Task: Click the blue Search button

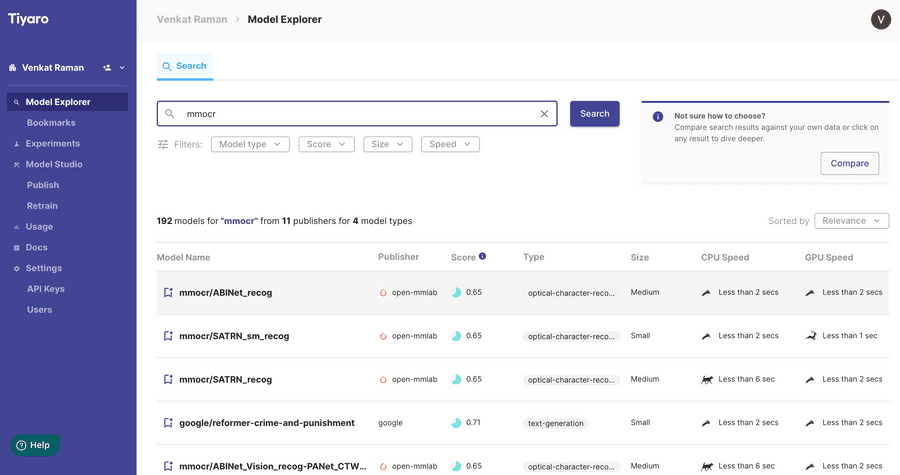Action: click(595, 114)
